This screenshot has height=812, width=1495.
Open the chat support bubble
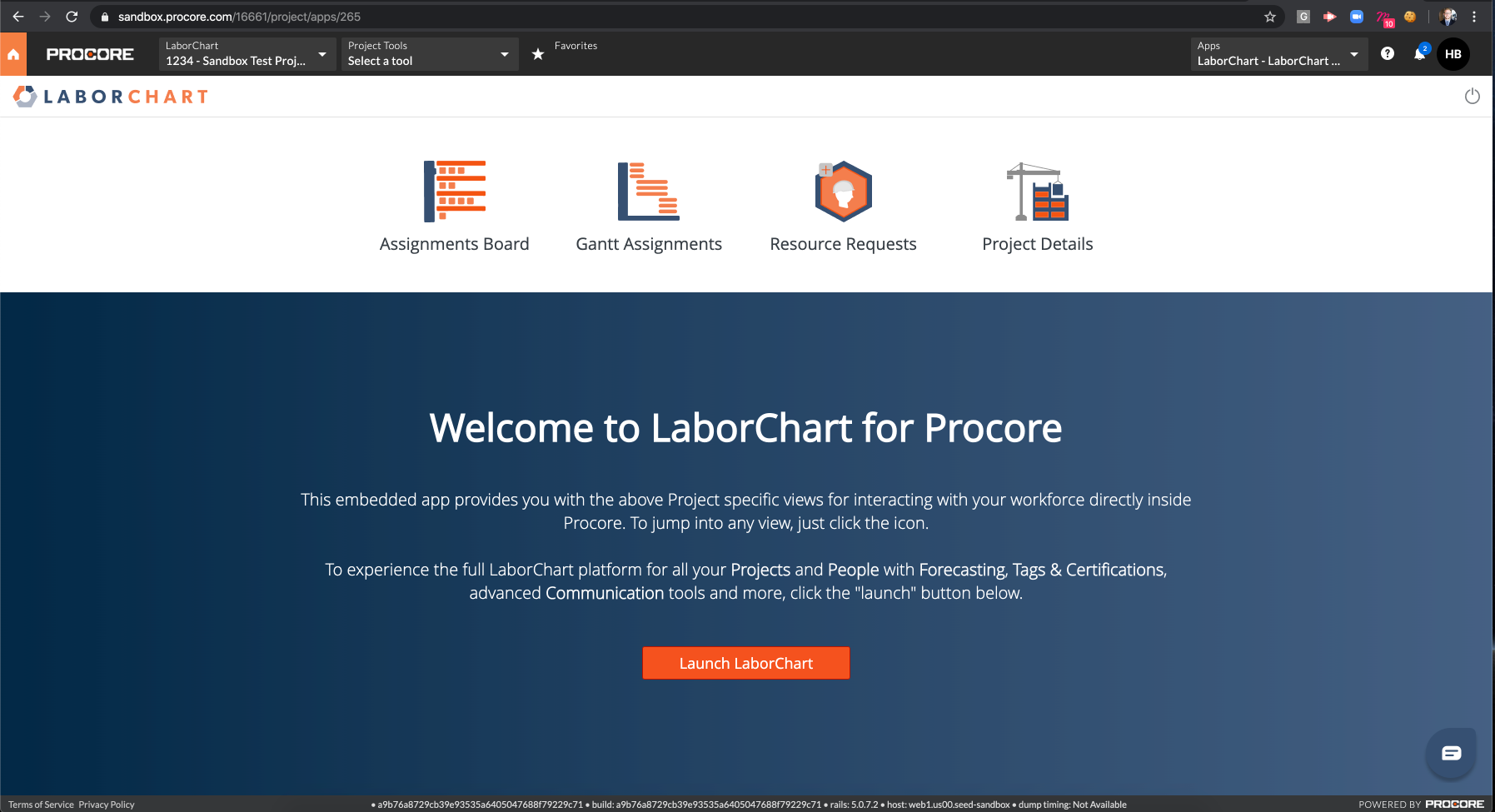tap(1451, 753)
